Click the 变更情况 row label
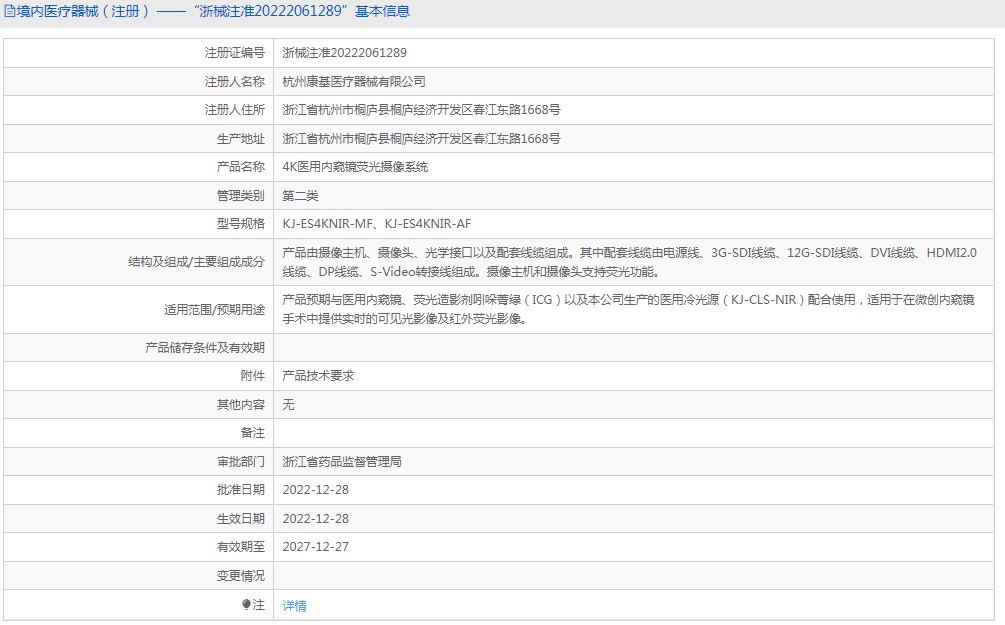 pyautogui.click(x=241, y=576)
